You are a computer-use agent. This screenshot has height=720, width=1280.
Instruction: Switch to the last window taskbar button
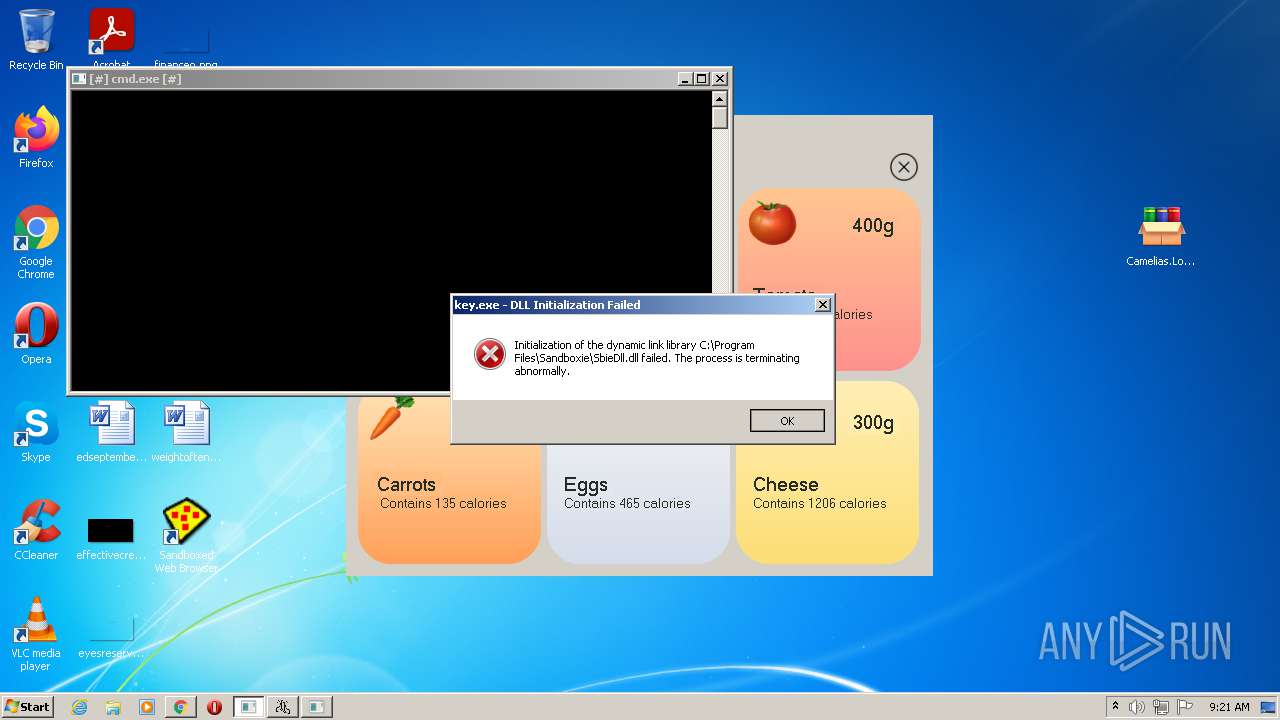316,707
